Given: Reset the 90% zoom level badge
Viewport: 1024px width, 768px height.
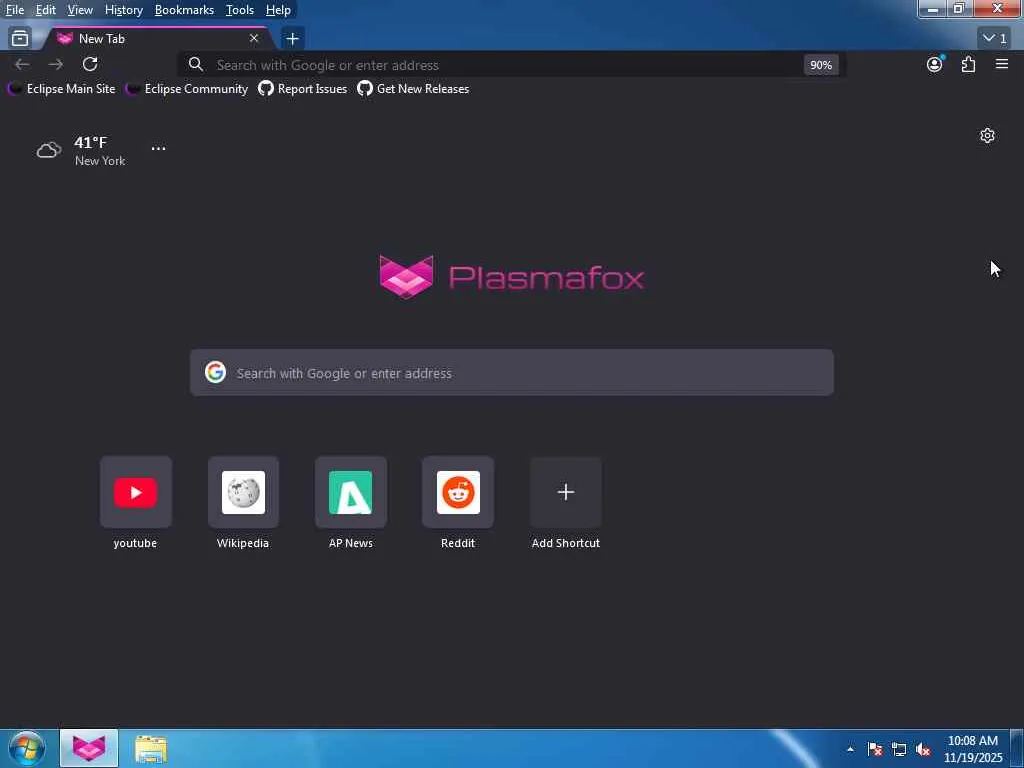Looking at the screenshot, I should (821, 65).
